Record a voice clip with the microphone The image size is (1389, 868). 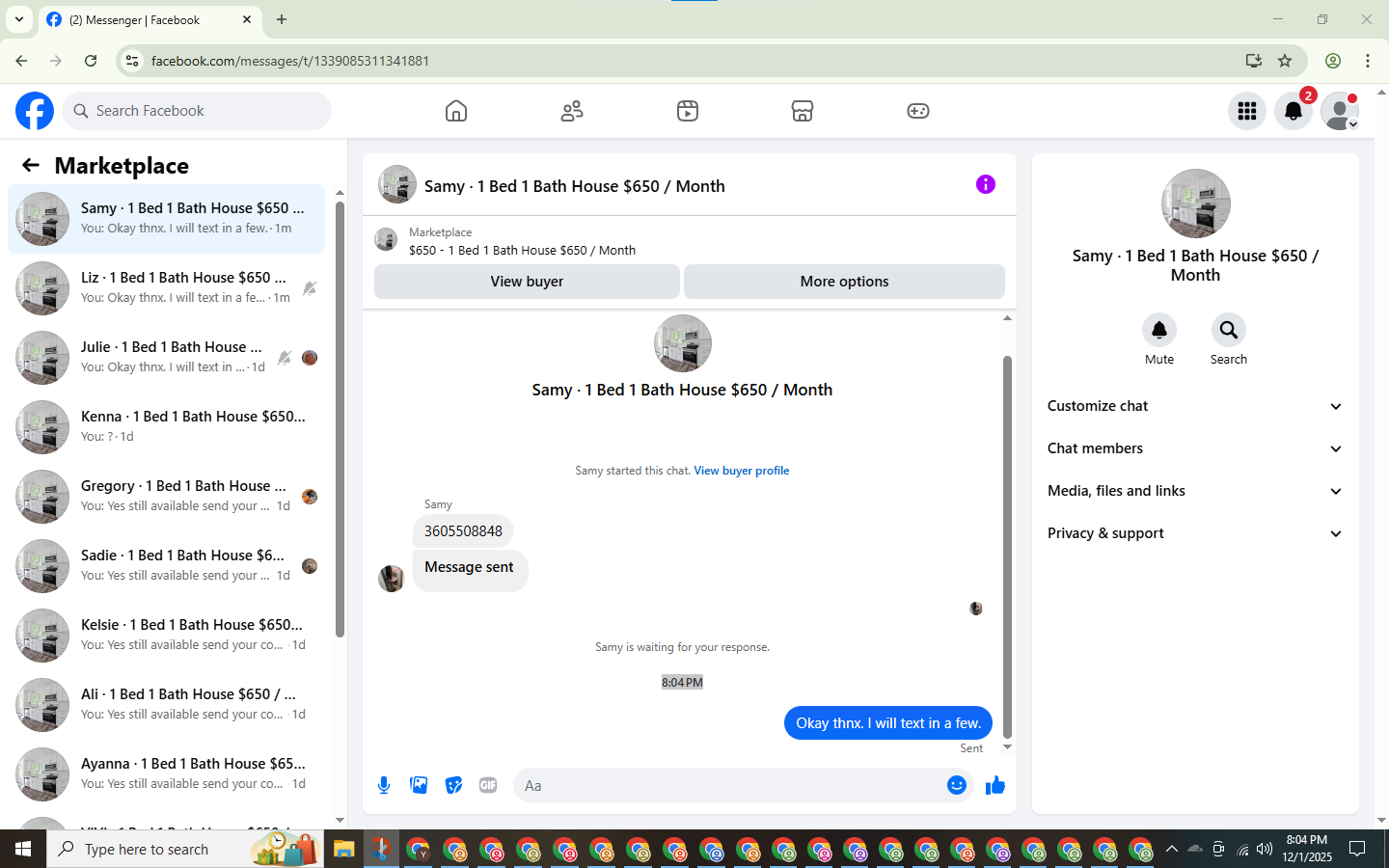coord(384,785)
